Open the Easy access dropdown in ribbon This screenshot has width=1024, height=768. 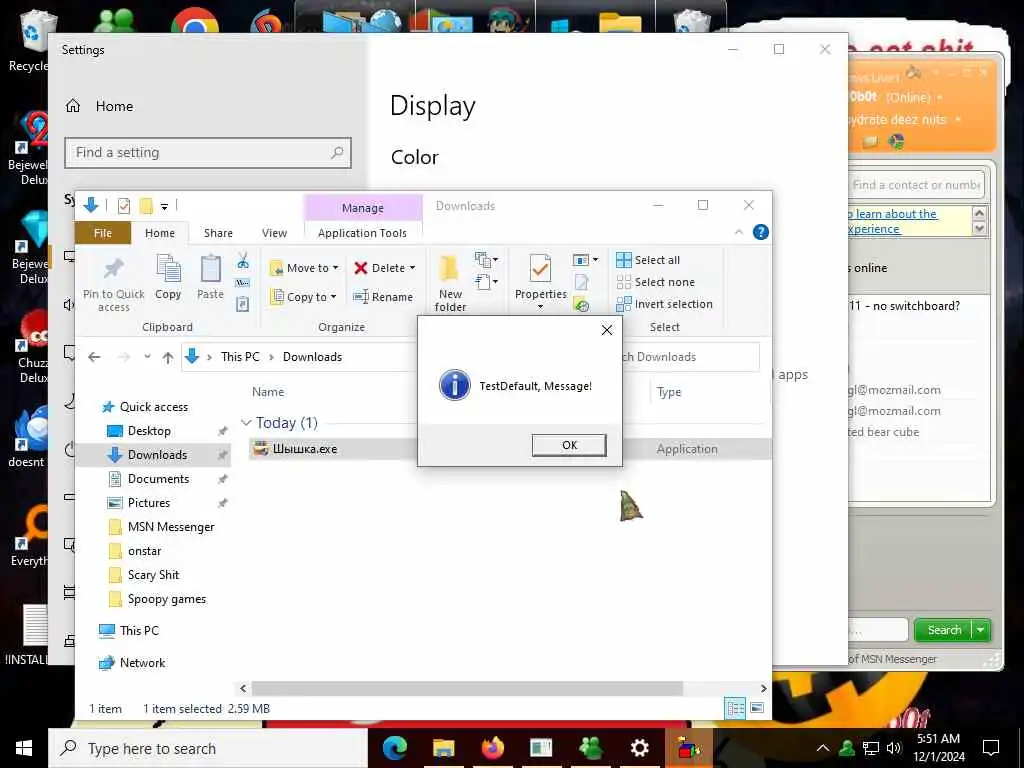487,281
